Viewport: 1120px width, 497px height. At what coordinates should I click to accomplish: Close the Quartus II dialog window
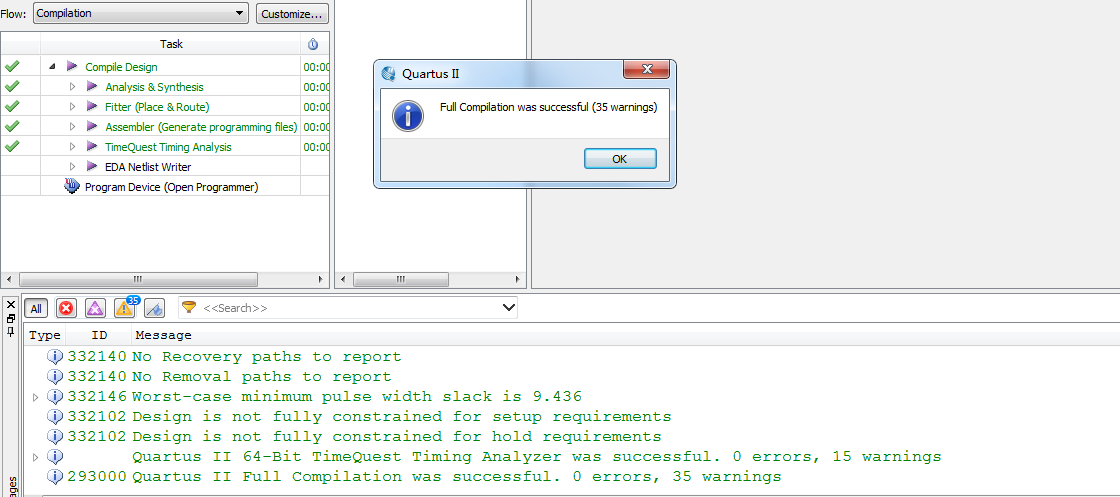[x=646, y=69]
